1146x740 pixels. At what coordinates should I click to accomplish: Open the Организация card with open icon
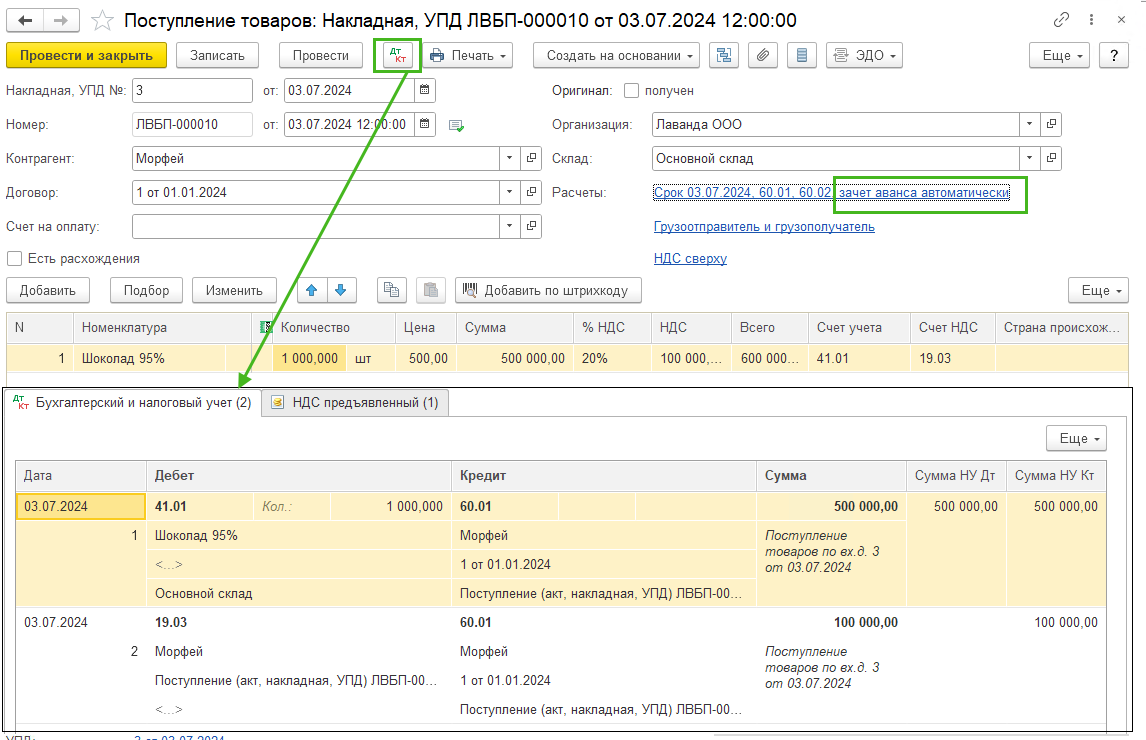(1051, 124)
